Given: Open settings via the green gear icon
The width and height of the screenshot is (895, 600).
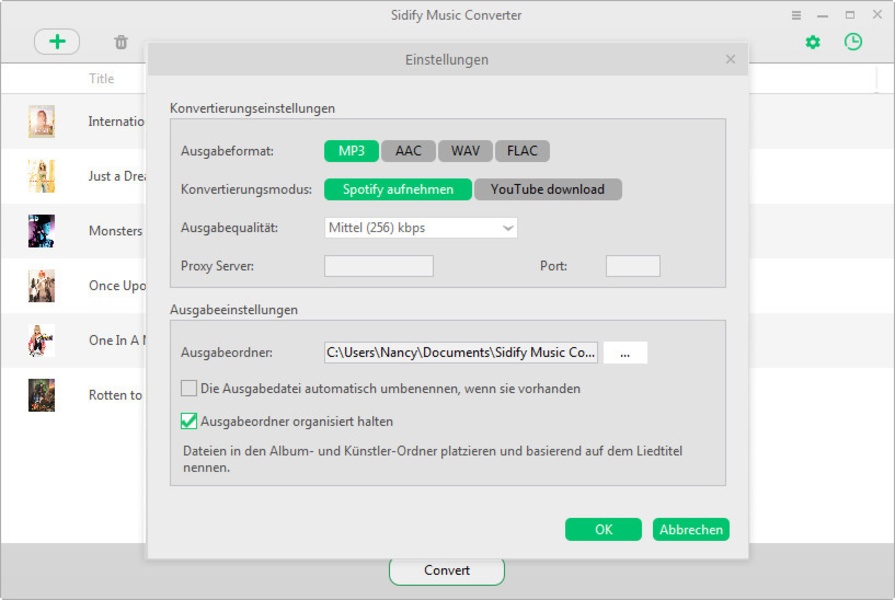Looking at the screenshot, I should [x=813, y=42].
